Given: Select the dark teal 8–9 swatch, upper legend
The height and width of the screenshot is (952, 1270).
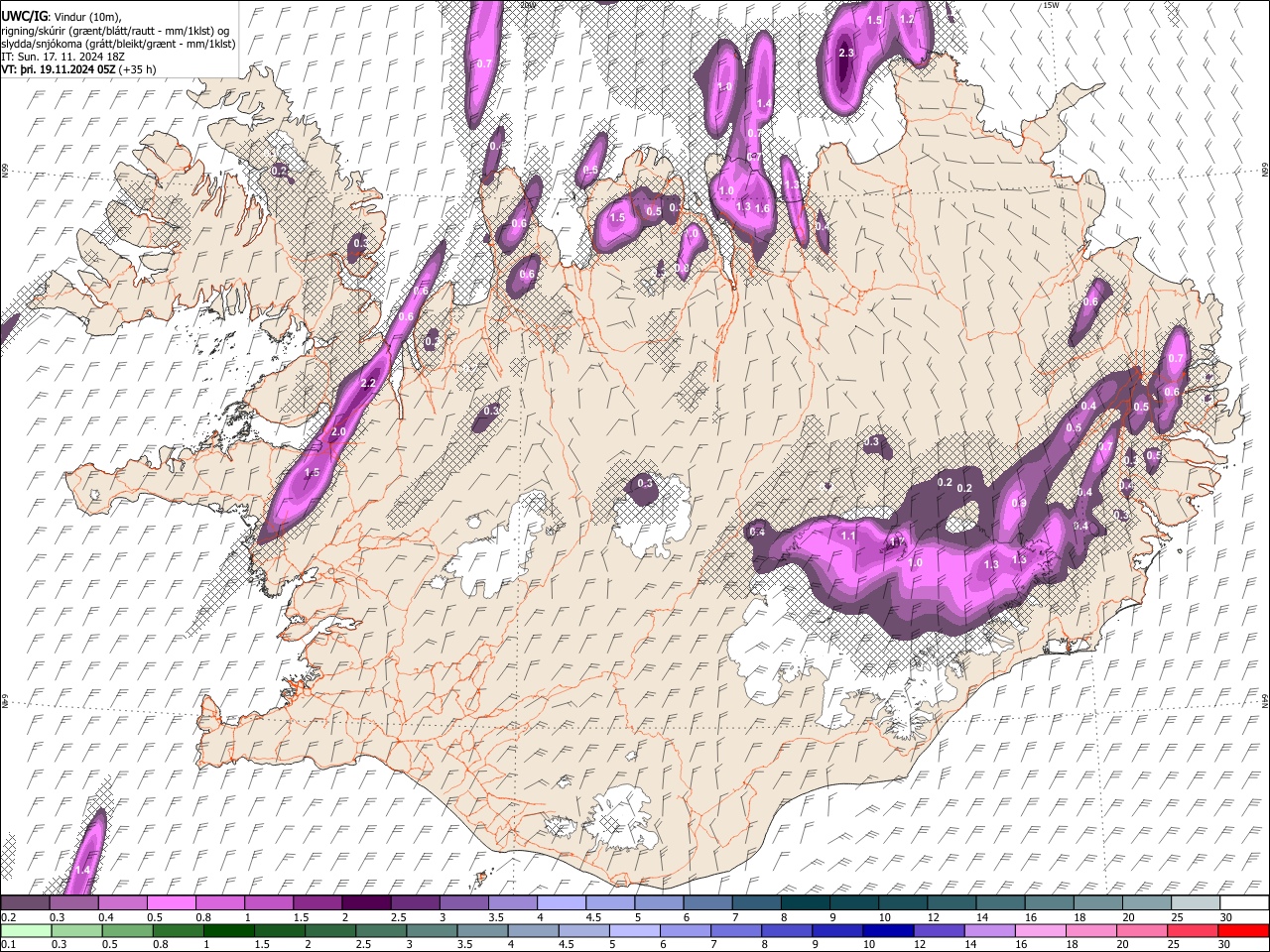Looking at the screenshot, I should (807, 903).
